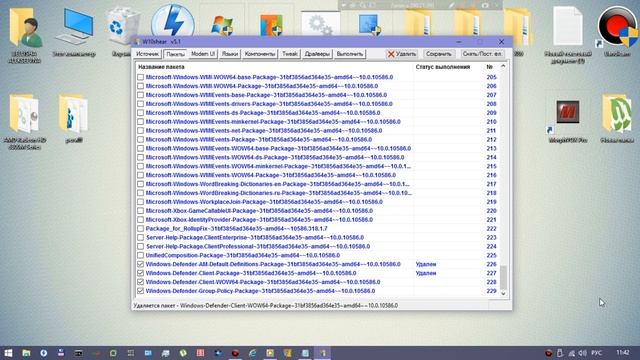The image size is (640, 360).
Task: Select the Windows-Defender-Client-WOW64-Package row name
Action: pos(263,282)
